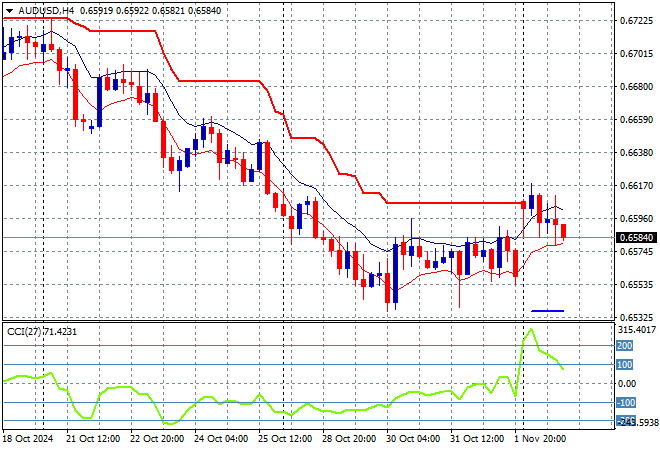Screen dimensions: 660x450
Task: Click the short blue horizontal line segment
Action: click(547, 311)
